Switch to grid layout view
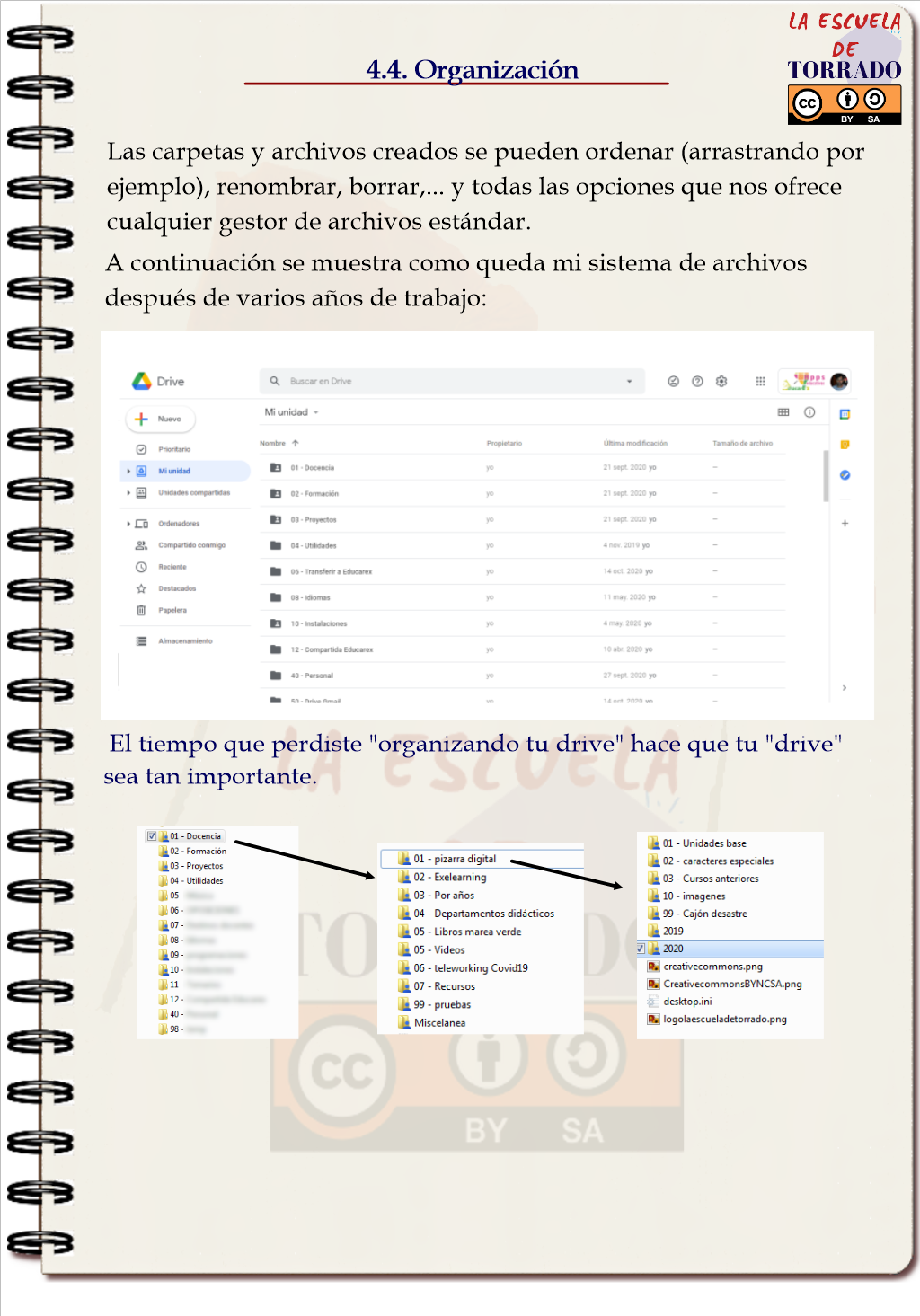The image size is (920, 1316). tap(783, 412)
